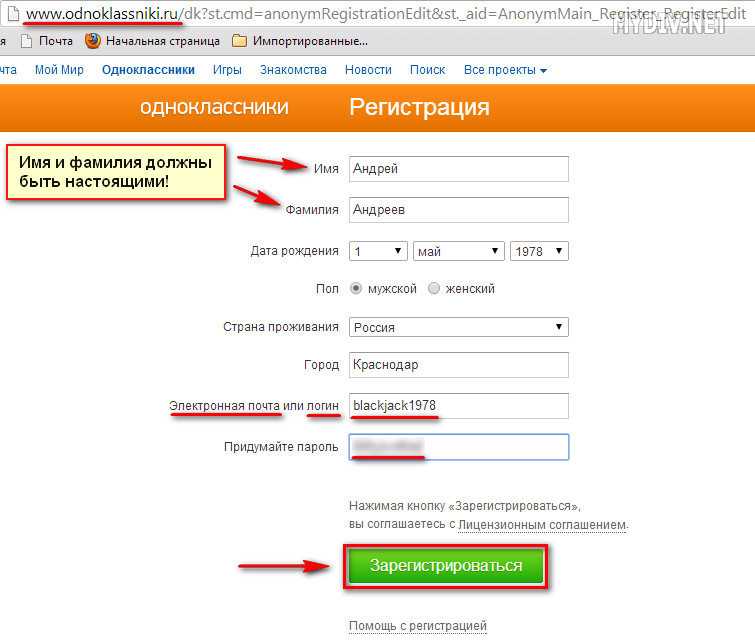The width and height of the screenshot is (755, 640).
Task: Open the Игры section
Action: coord(227,70)
